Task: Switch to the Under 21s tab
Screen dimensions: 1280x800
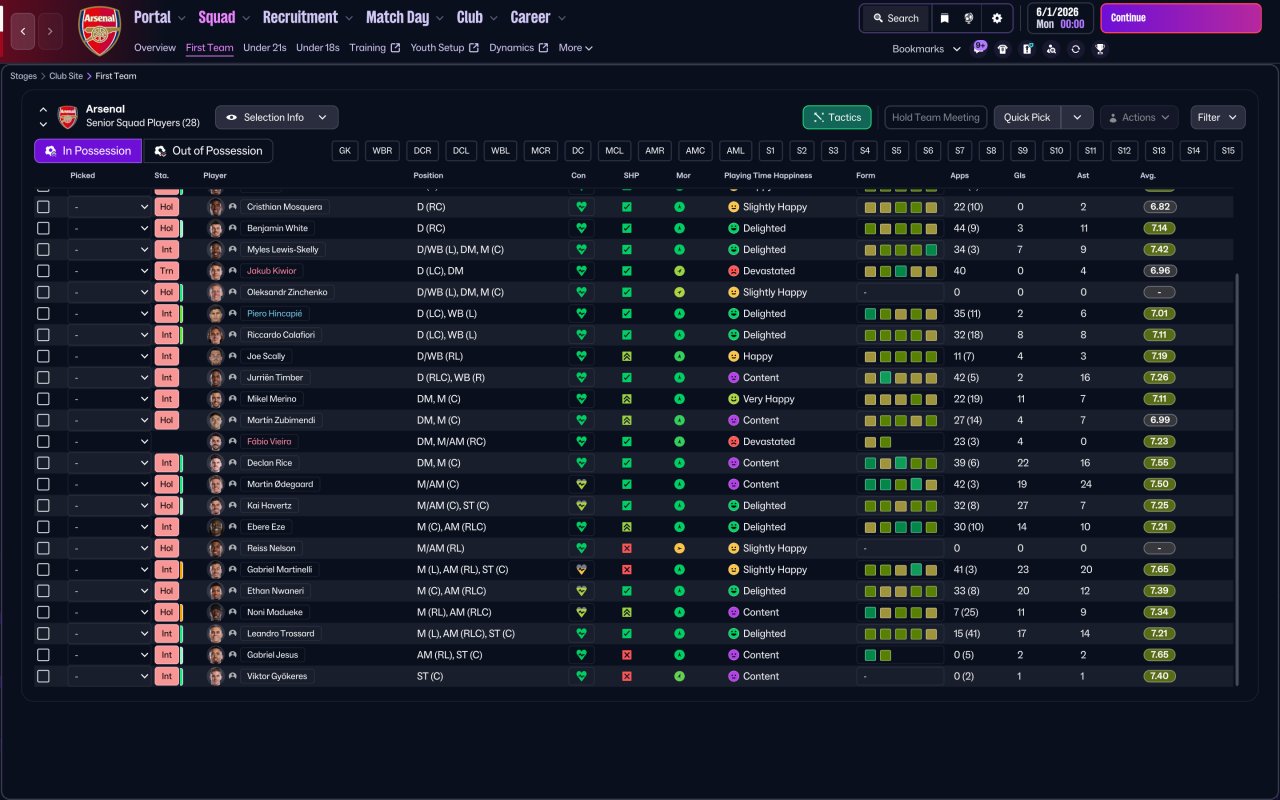Action: coord(265,48)
